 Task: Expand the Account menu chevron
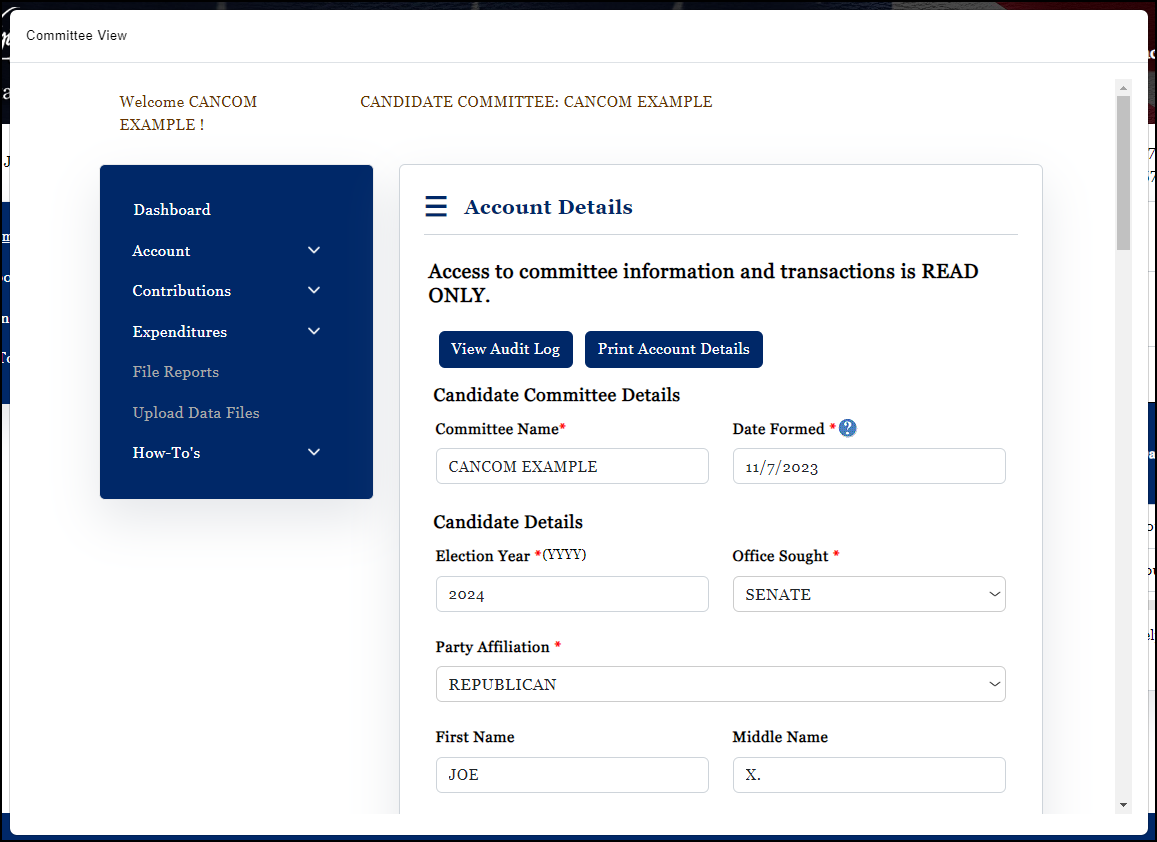[x=314, y=250]
